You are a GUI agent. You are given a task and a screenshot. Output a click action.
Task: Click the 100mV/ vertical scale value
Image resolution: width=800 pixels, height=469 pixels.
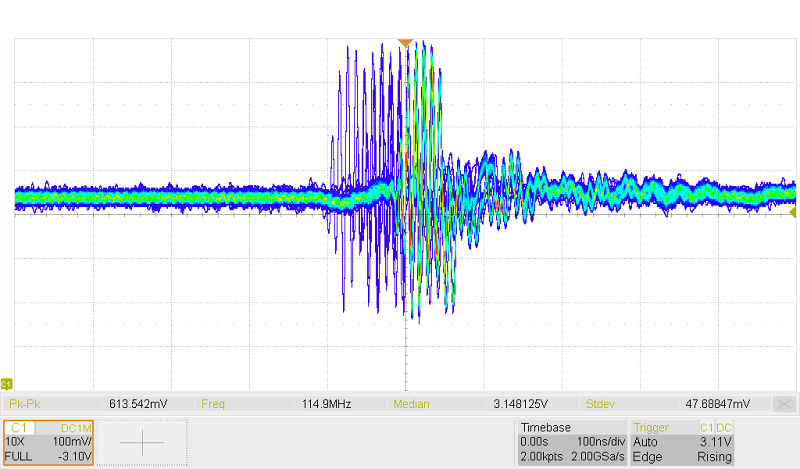[72, 441]
